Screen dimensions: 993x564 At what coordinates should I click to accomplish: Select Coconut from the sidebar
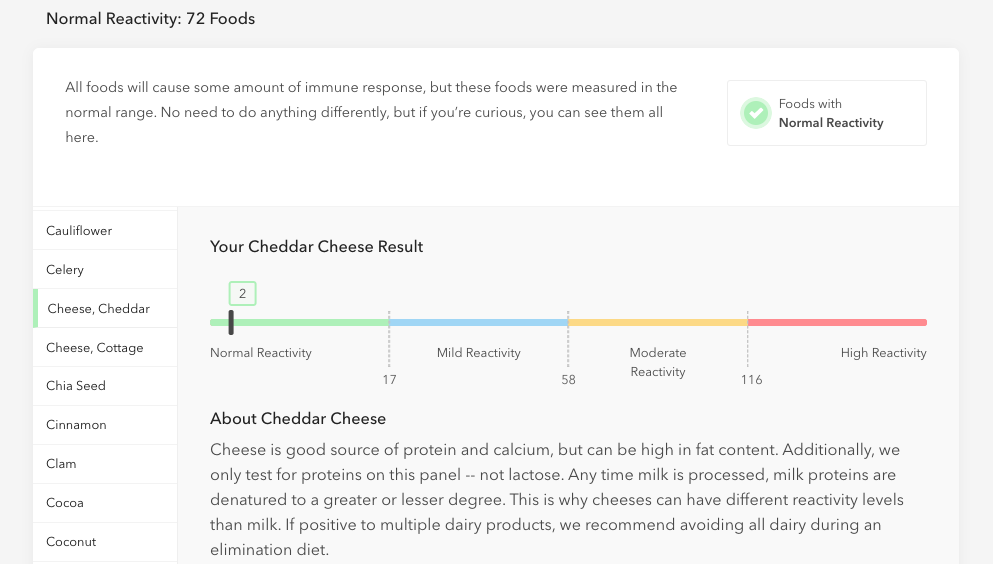click(105, 542)
